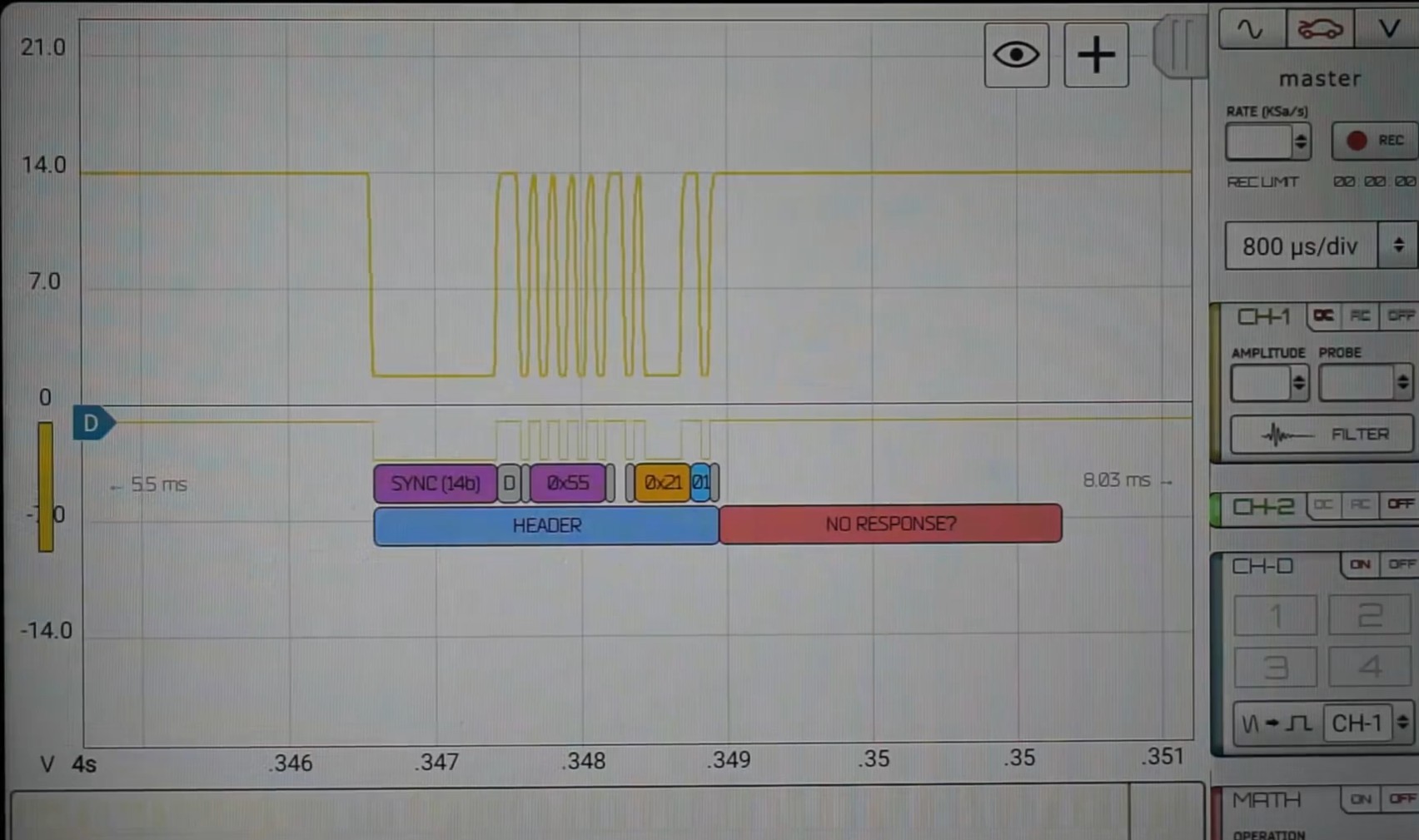The height and width of the screenshot is (840, 1419).
Task: Click the 5.5 ms left gap label
Action: click(x=150, y=485)
